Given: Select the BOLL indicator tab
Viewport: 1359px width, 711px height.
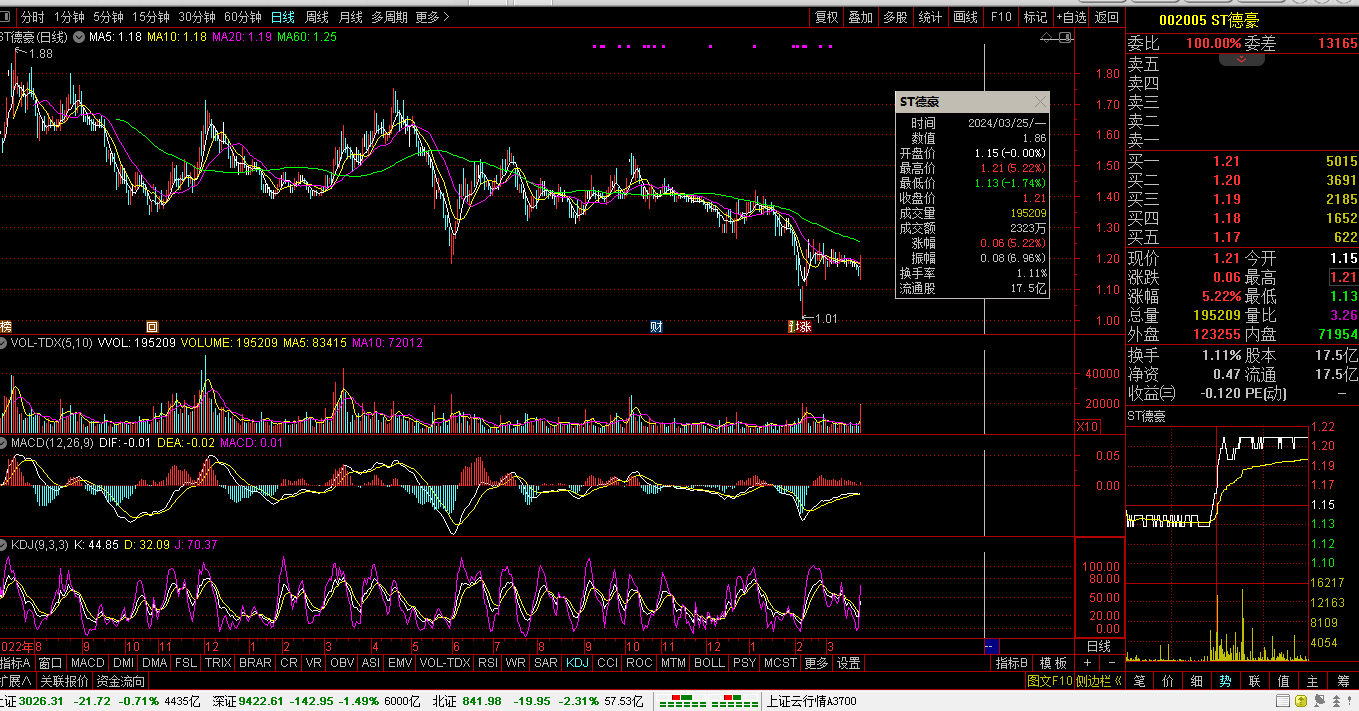Looking at the screenshot, I should [709, 663].
